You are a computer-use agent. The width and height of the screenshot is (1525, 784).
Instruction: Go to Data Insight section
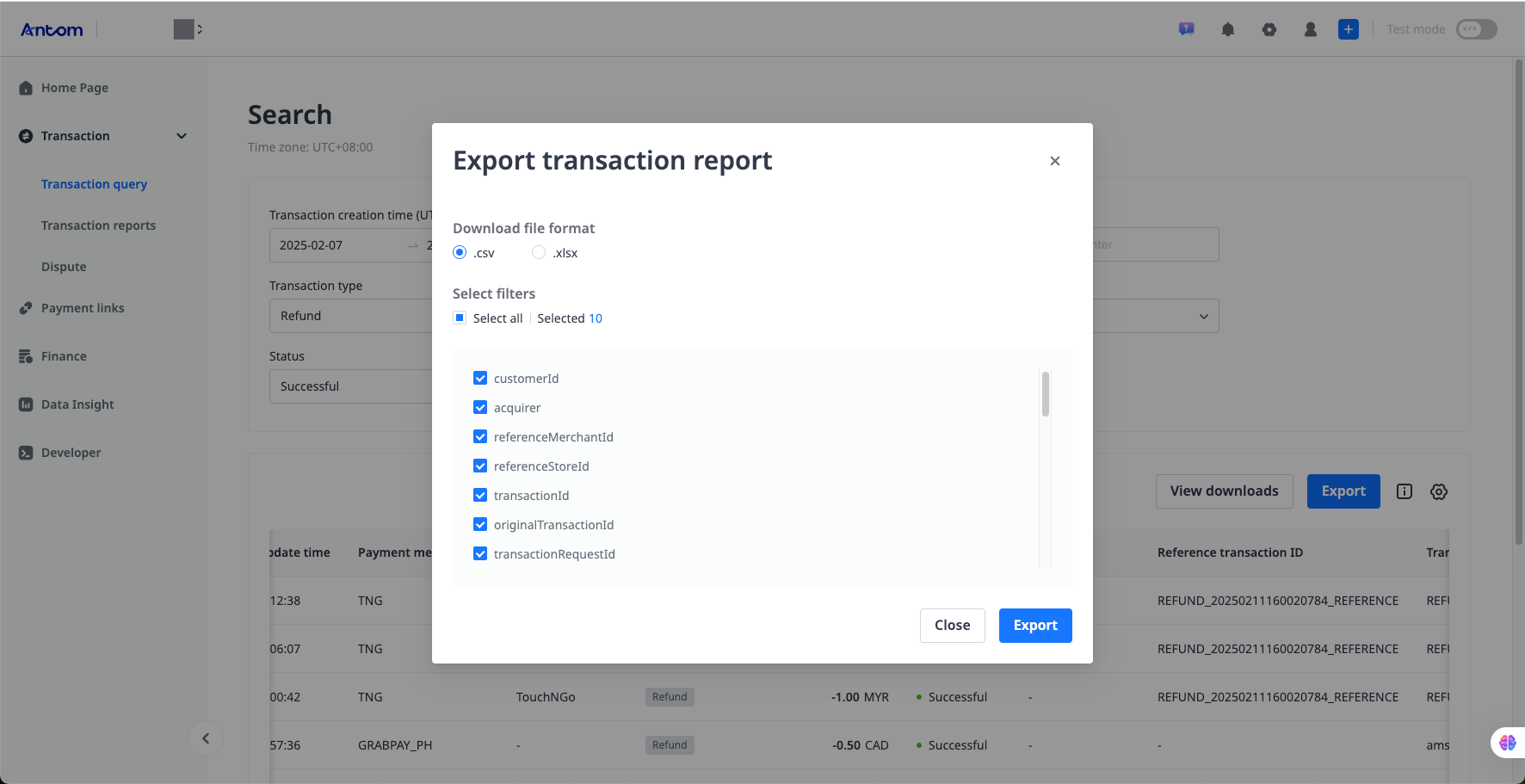[77, 404]
